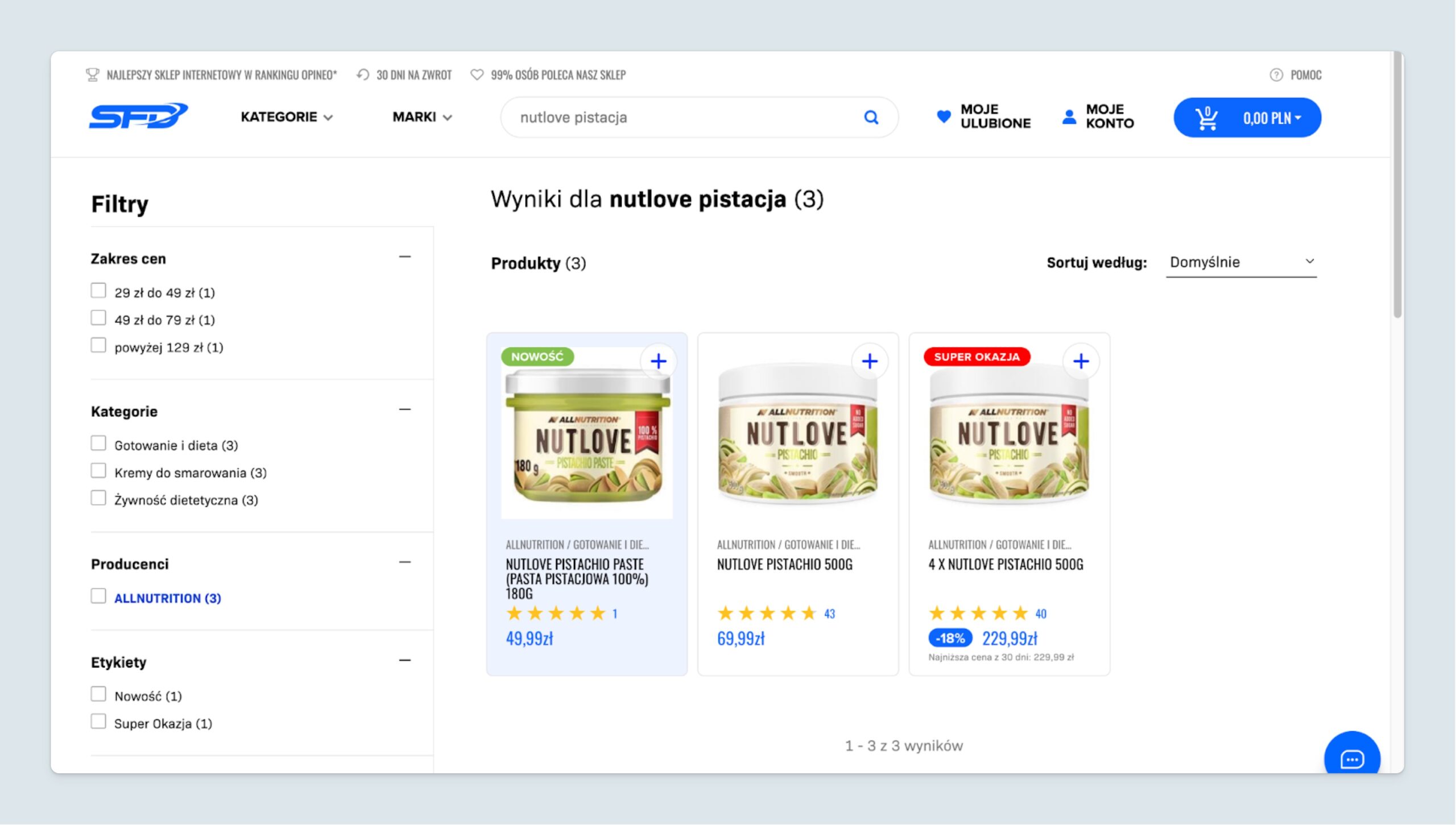This screenshot has width=1456, height=825.
Task: Check the 49 zł do 79 zł price filter
Action: (x=98, y=318)
